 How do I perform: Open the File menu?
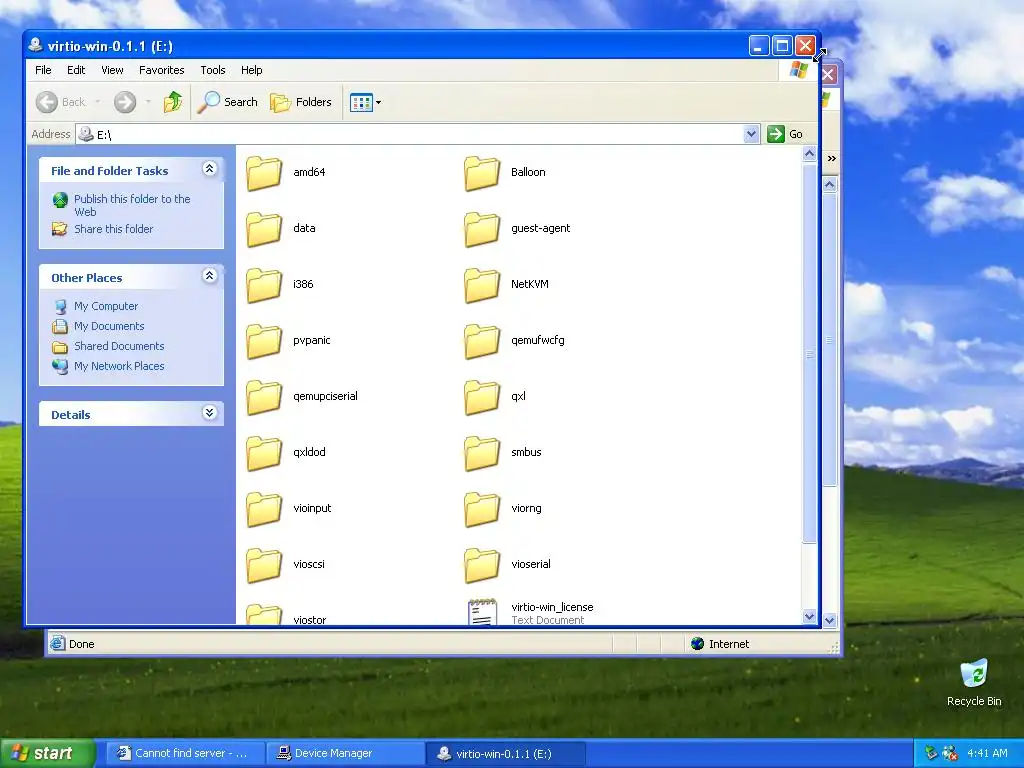[x=43, y=70]
